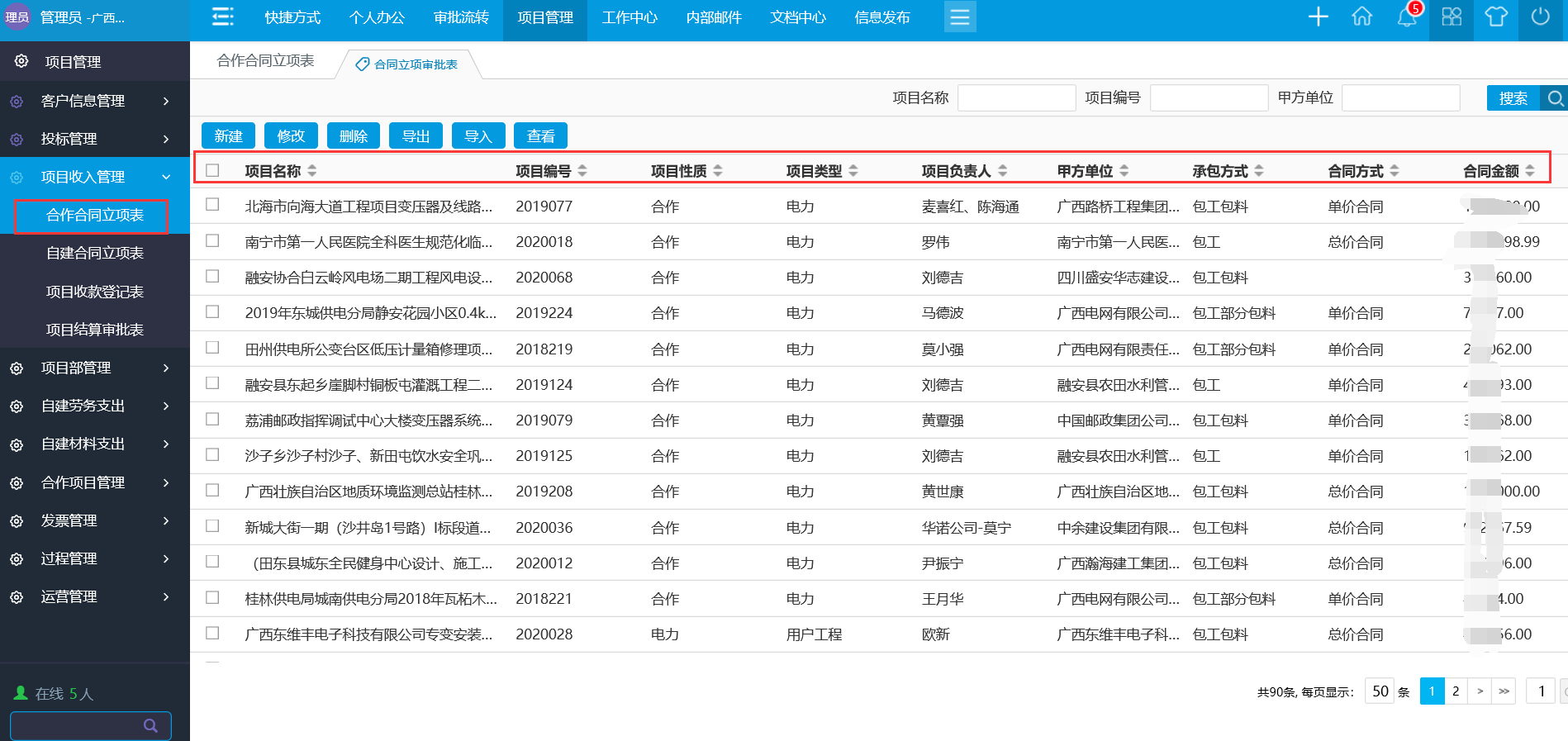Sort by 甲方单位 column arrows

[x=1124, y=170]
